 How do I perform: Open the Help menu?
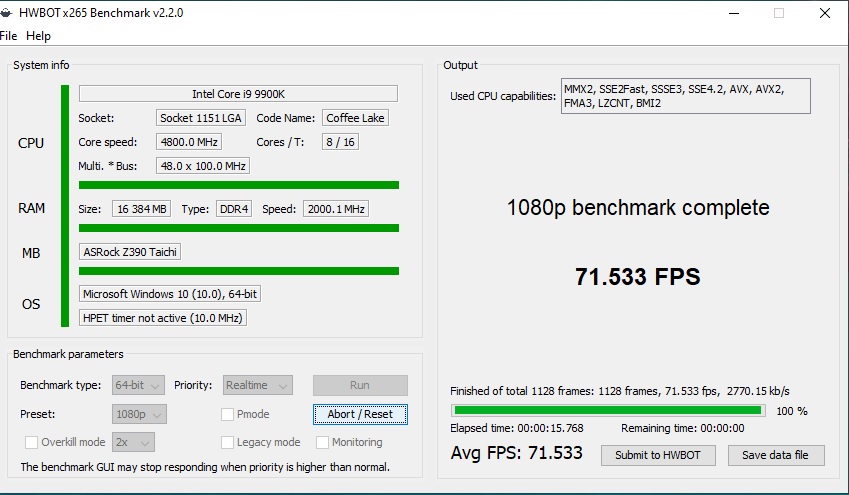point(38,36)
